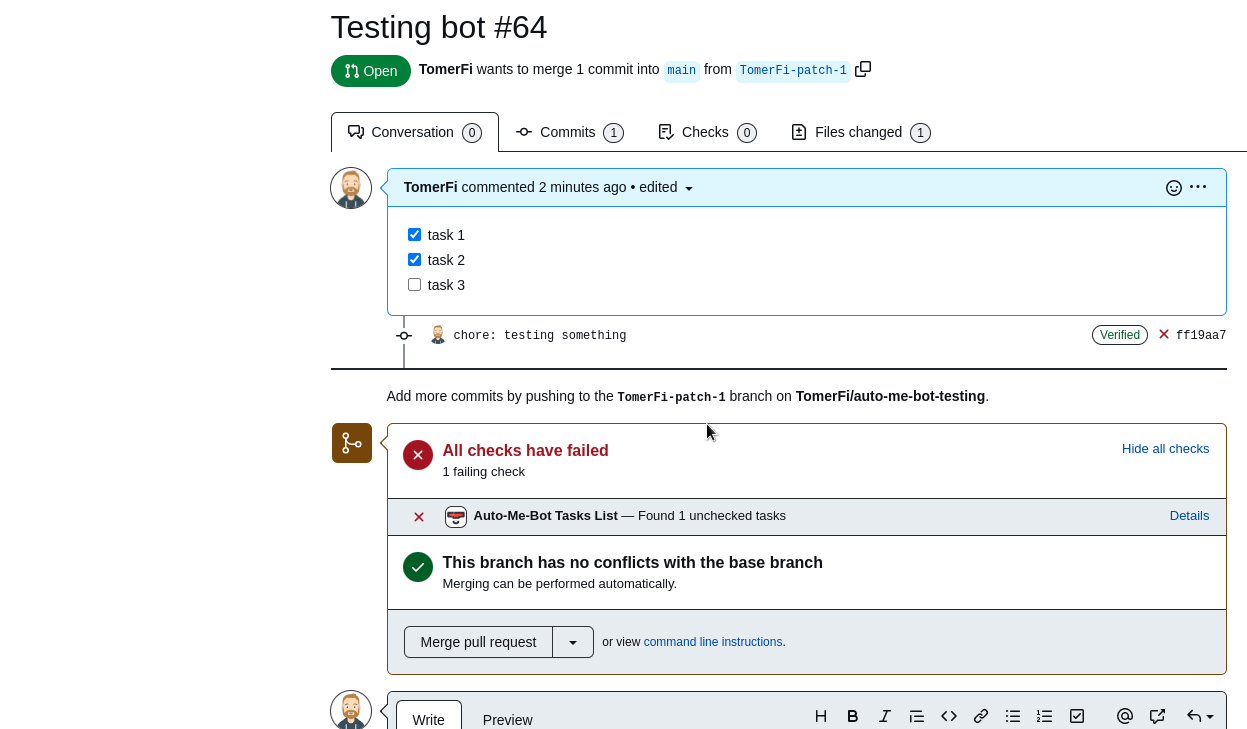
Task: Click the Verified signature badge
Action: point(1120,335)
